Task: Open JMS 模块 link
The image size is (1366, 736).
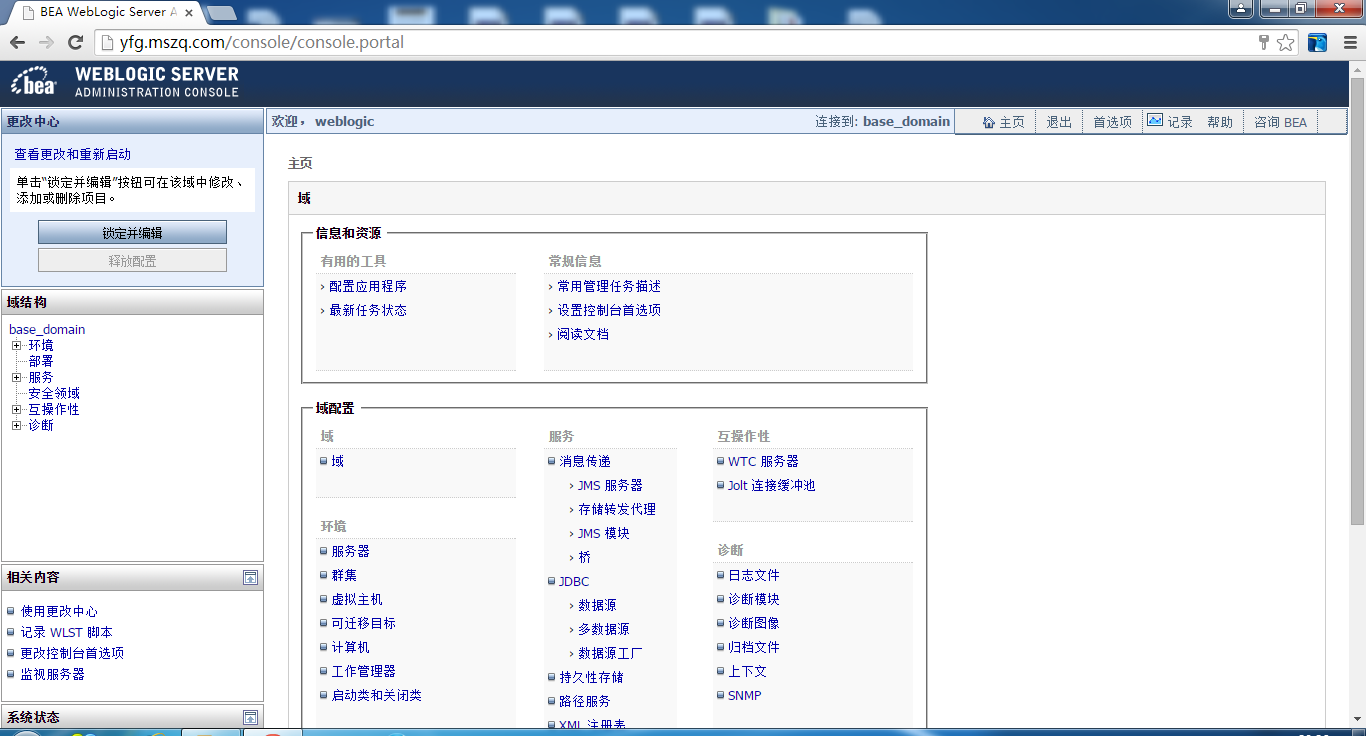Action: (604, 533)
